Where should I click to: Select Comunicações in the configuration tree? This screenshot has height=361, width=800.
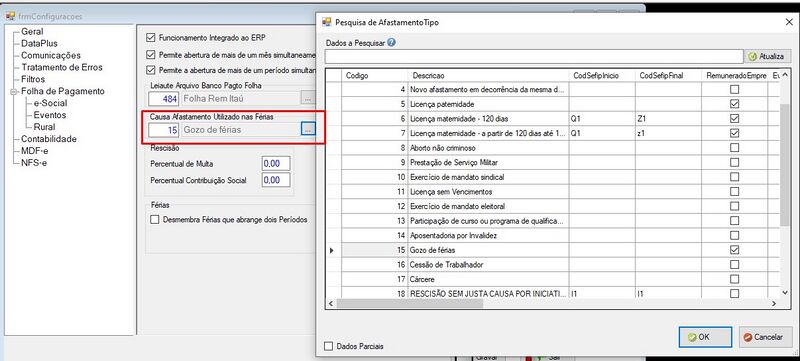(x=51, y=56)
